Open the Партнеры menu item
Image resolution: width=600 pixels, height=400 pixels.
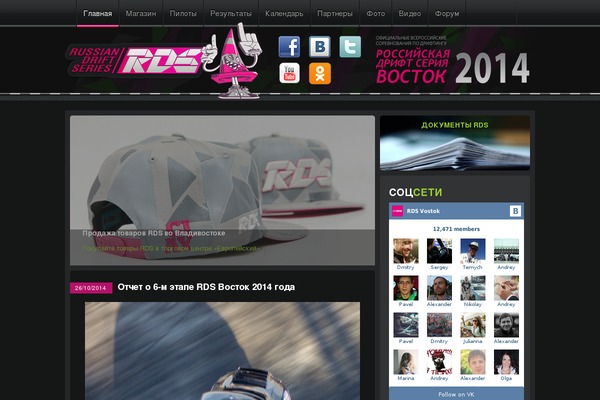(335, 13)
